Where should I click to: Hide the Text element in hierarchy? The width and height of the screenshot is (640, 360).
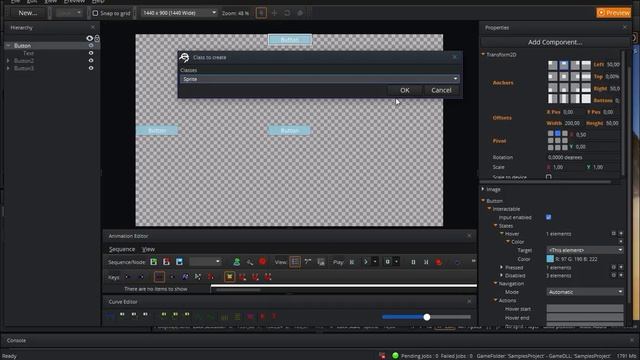(x=91, y=53)
